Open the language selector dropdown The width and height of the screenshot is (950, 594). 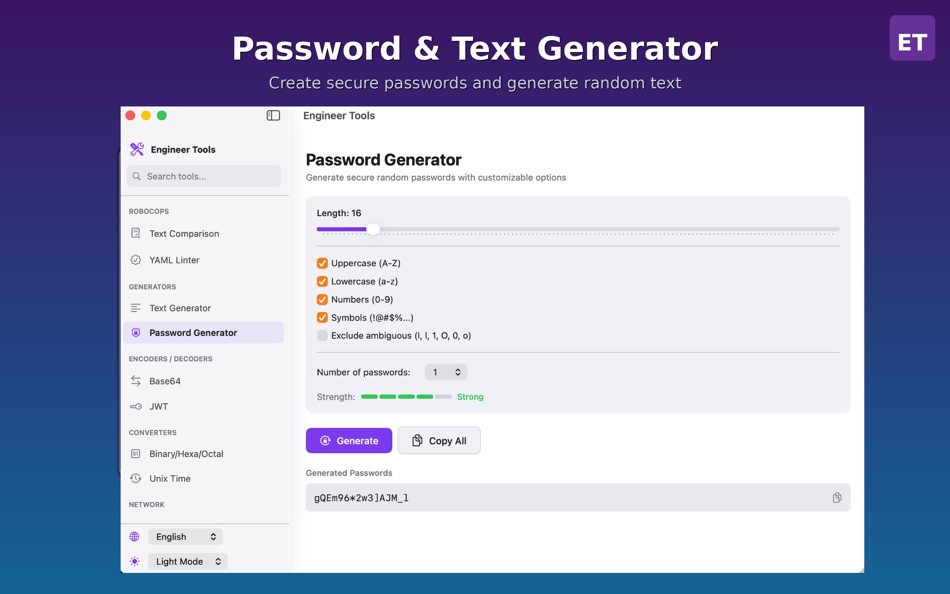185,536
